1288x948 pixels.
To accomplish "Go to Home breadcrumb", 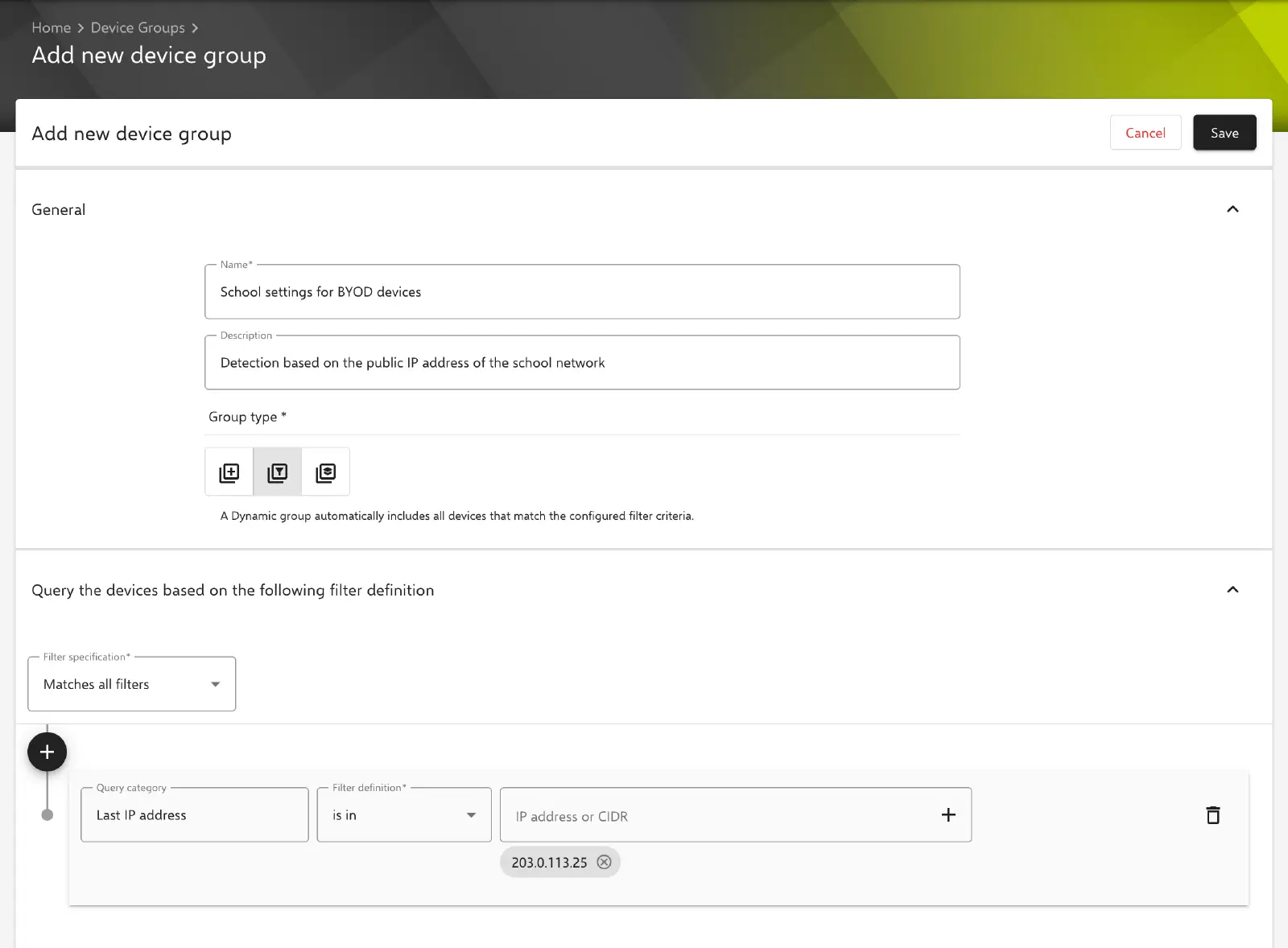I will pyautogui.click(x=52, y=27).
